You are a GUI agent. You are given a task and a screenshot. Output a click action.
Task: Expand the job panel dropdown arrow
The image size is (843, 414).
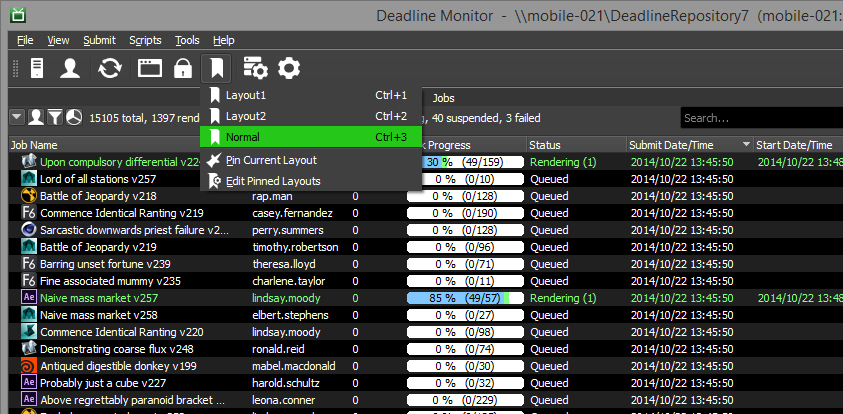[x=17, y=117]
